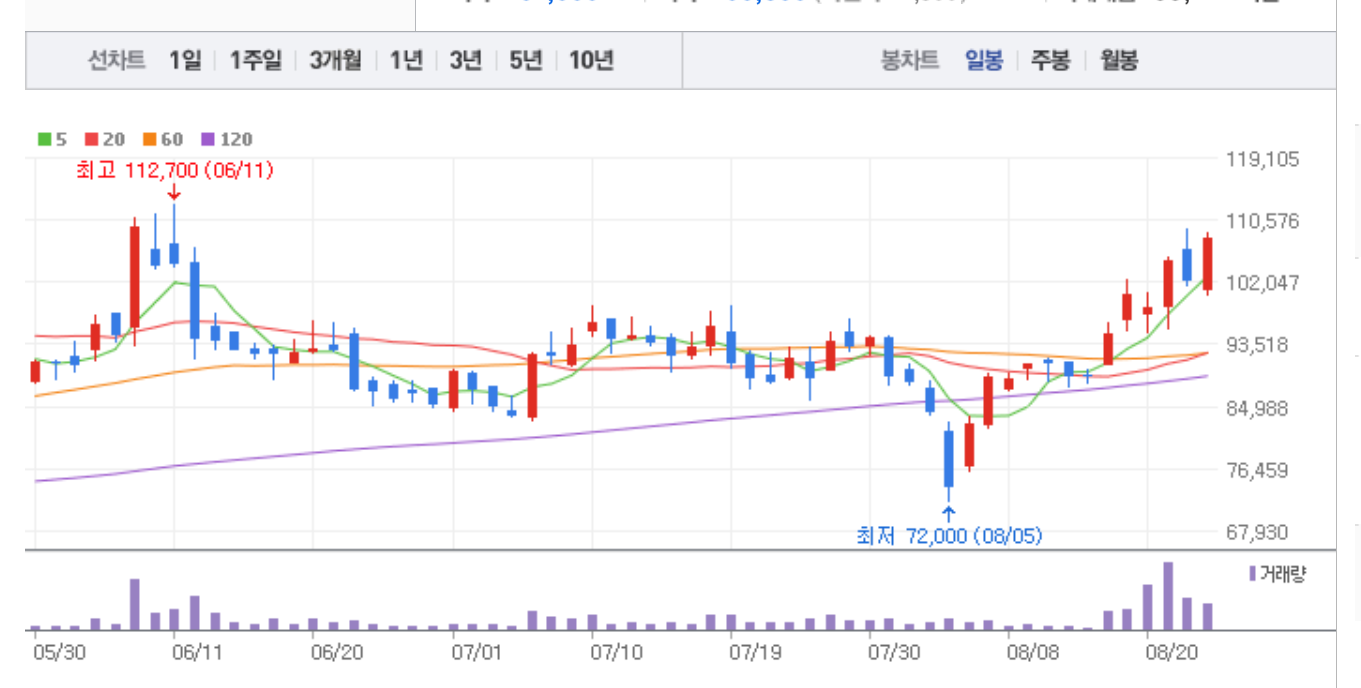Image resolution: width=1361 pixels, height=688 pixels.
Task: Click the 최고 112,700 (06/11) high label
Action: point(175,171)
